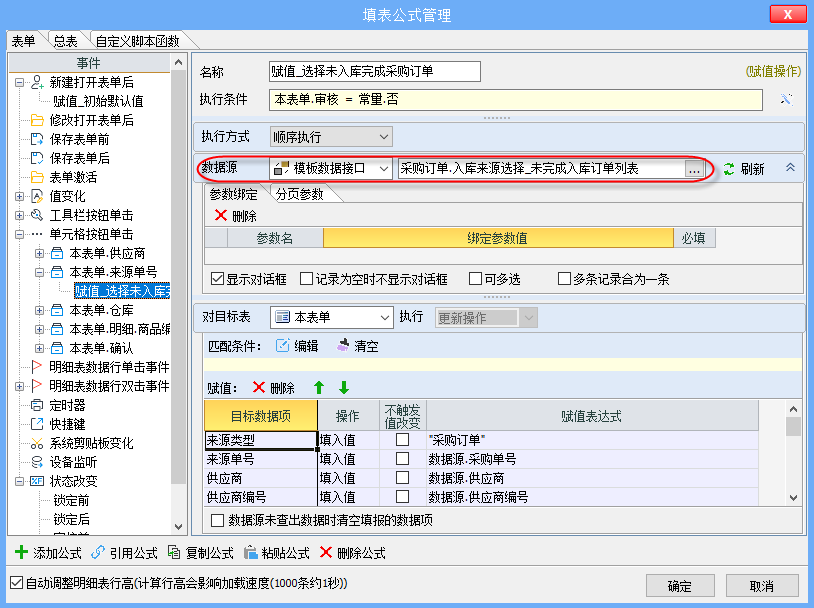Select the 保存表单前 event icon

click(x=37, y=139)
